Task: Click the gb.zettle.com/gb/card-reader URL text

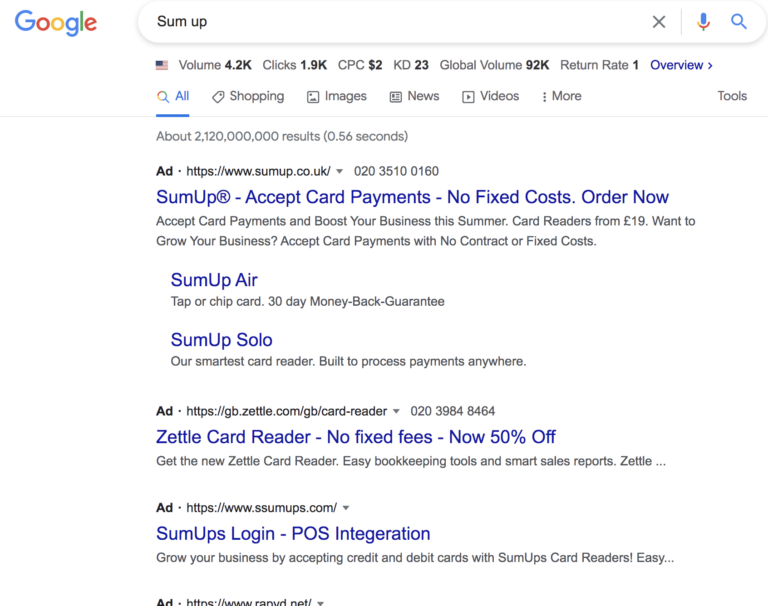Action: coord(287,412)
